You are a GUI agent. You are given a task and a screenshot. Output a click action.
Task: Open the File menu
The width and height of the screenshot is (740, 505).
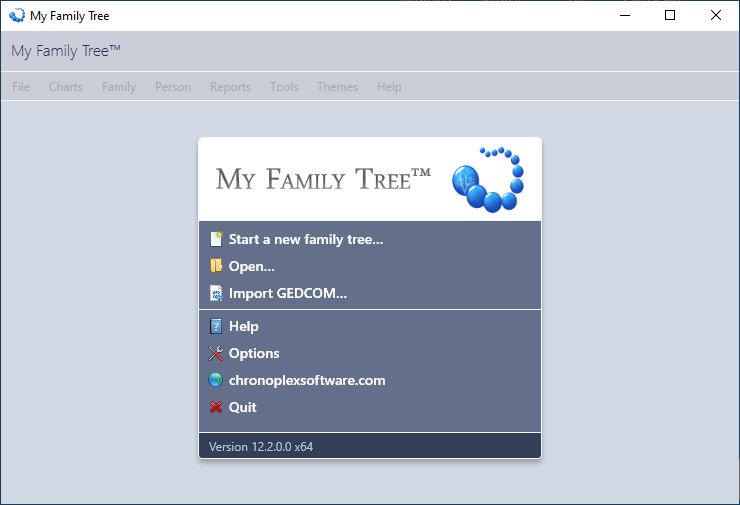(21, 87)
